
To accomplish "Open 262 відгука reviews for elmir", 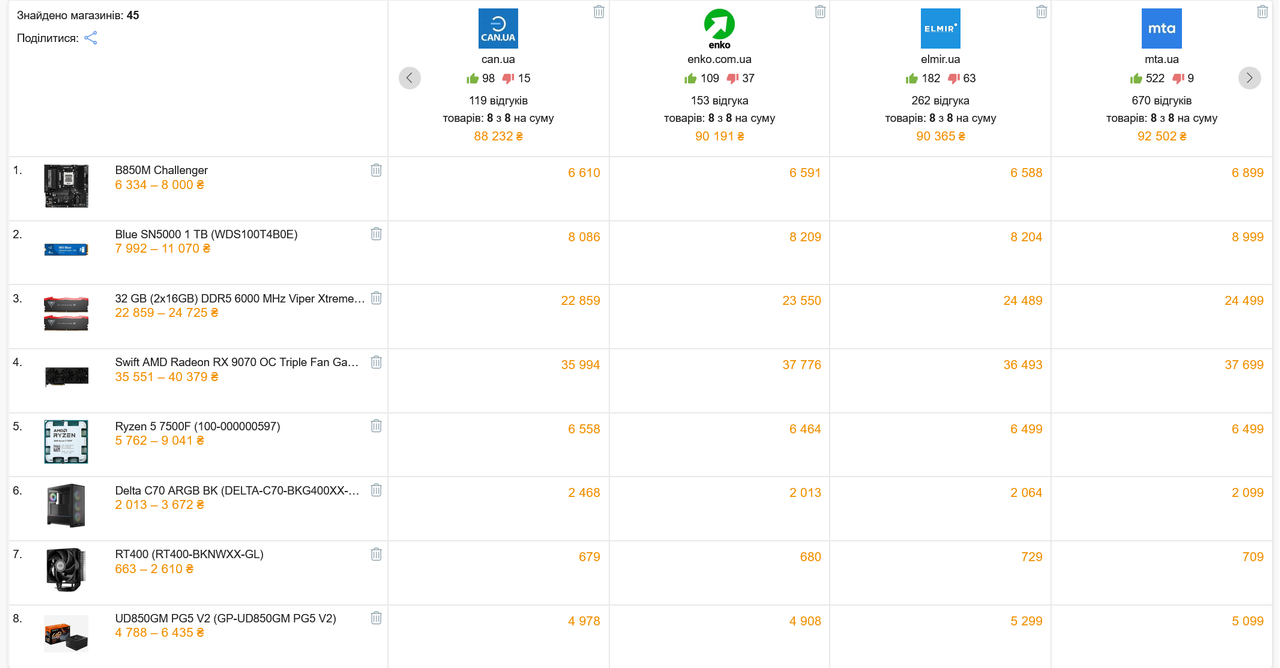I will (x=940, y=100).
